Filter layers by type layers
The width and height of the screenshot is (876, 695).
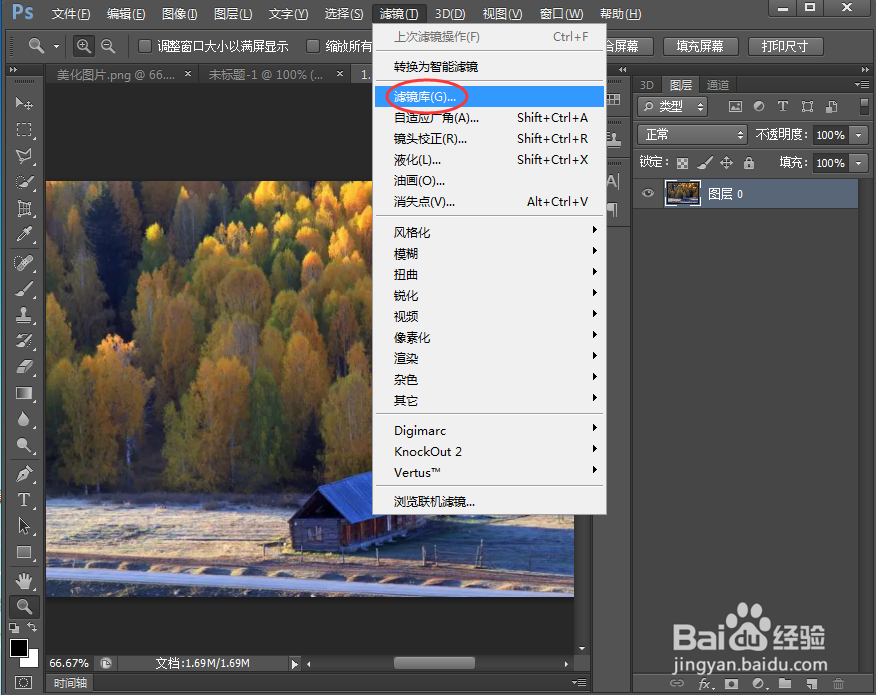point(783,106)
